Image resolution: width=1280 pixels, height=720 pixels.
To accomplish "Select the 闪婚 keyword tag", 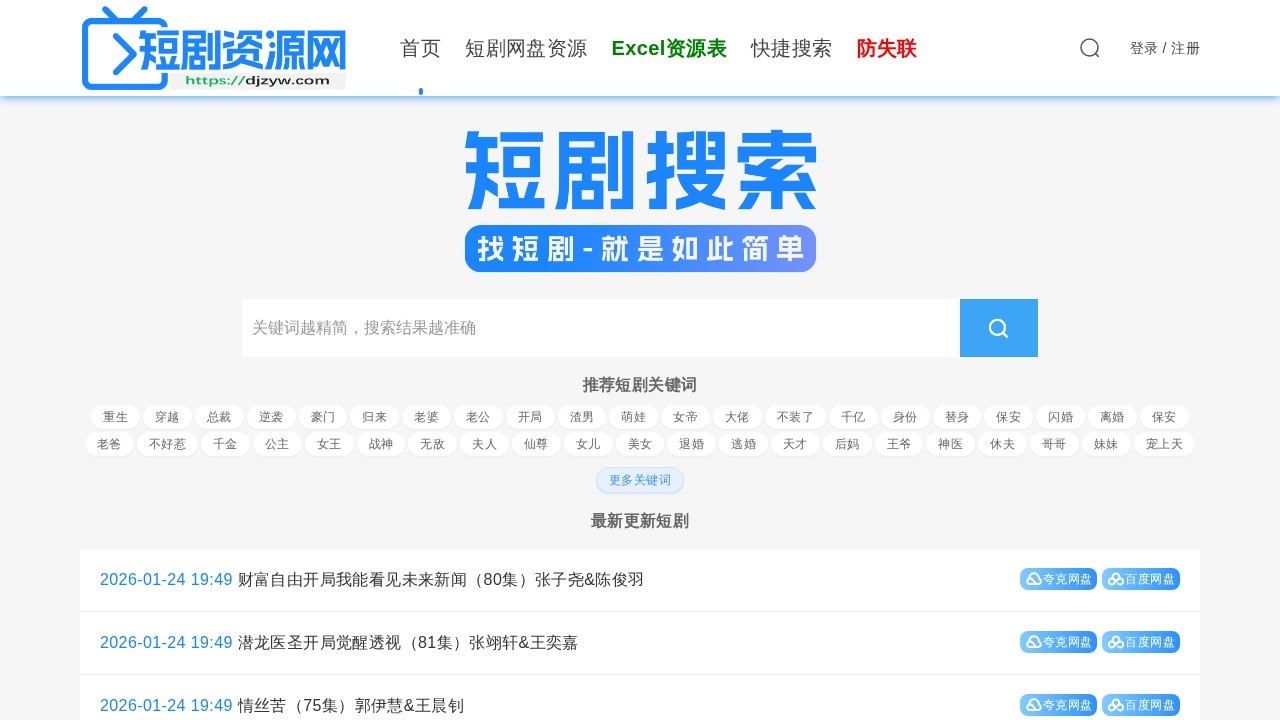I will [1060, 417].
